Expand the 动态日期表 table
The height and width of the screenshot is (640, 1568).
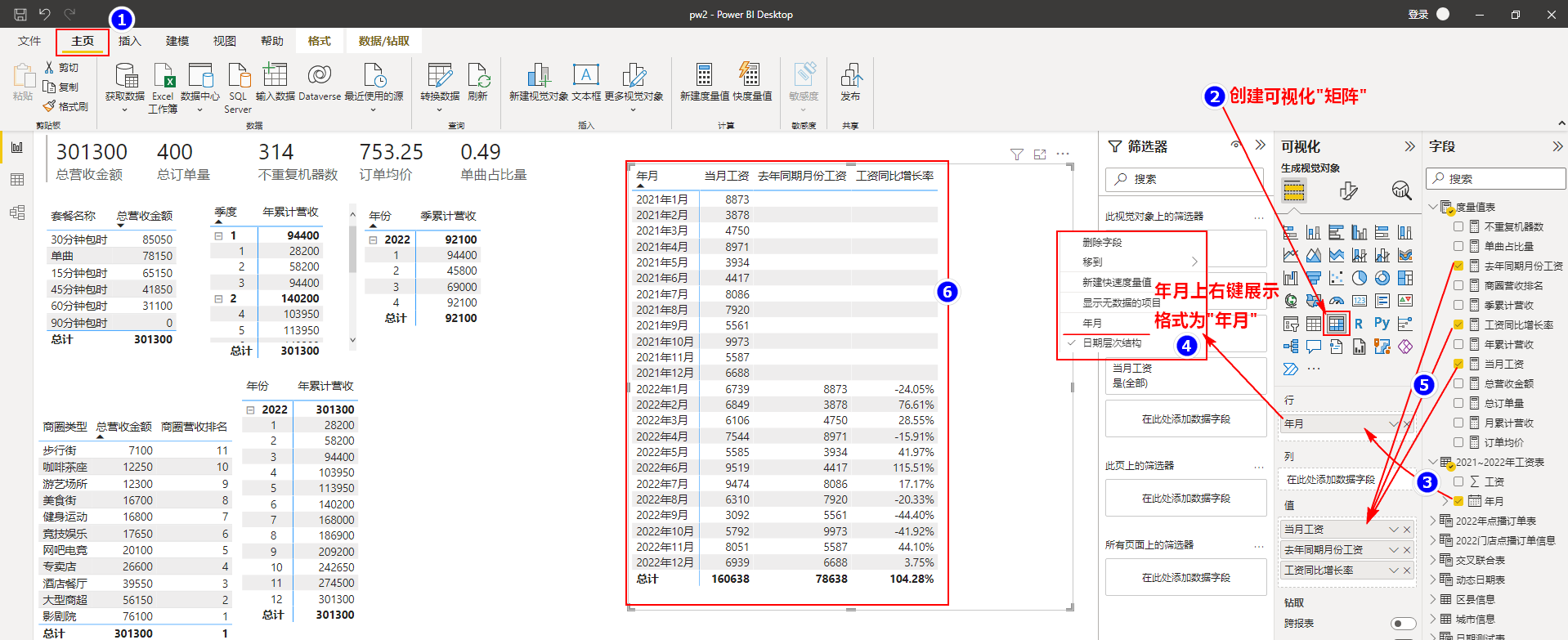(1433, 580)
